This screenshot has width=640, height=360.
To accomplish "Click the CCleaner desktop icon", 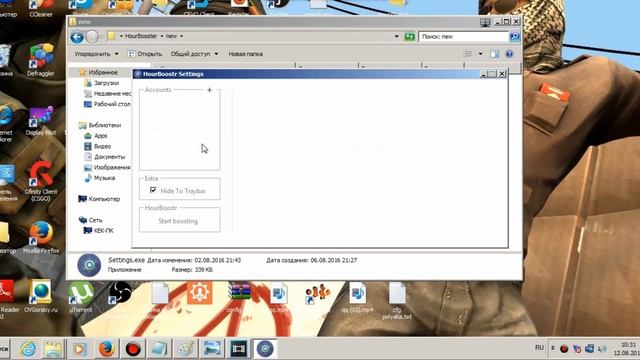I will point(41,8).
